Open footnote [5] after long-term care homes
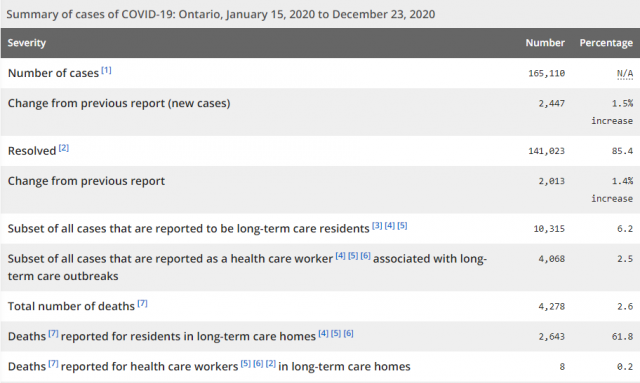The width and height of the screenshot is (640, 383). (x=336, y=333)
